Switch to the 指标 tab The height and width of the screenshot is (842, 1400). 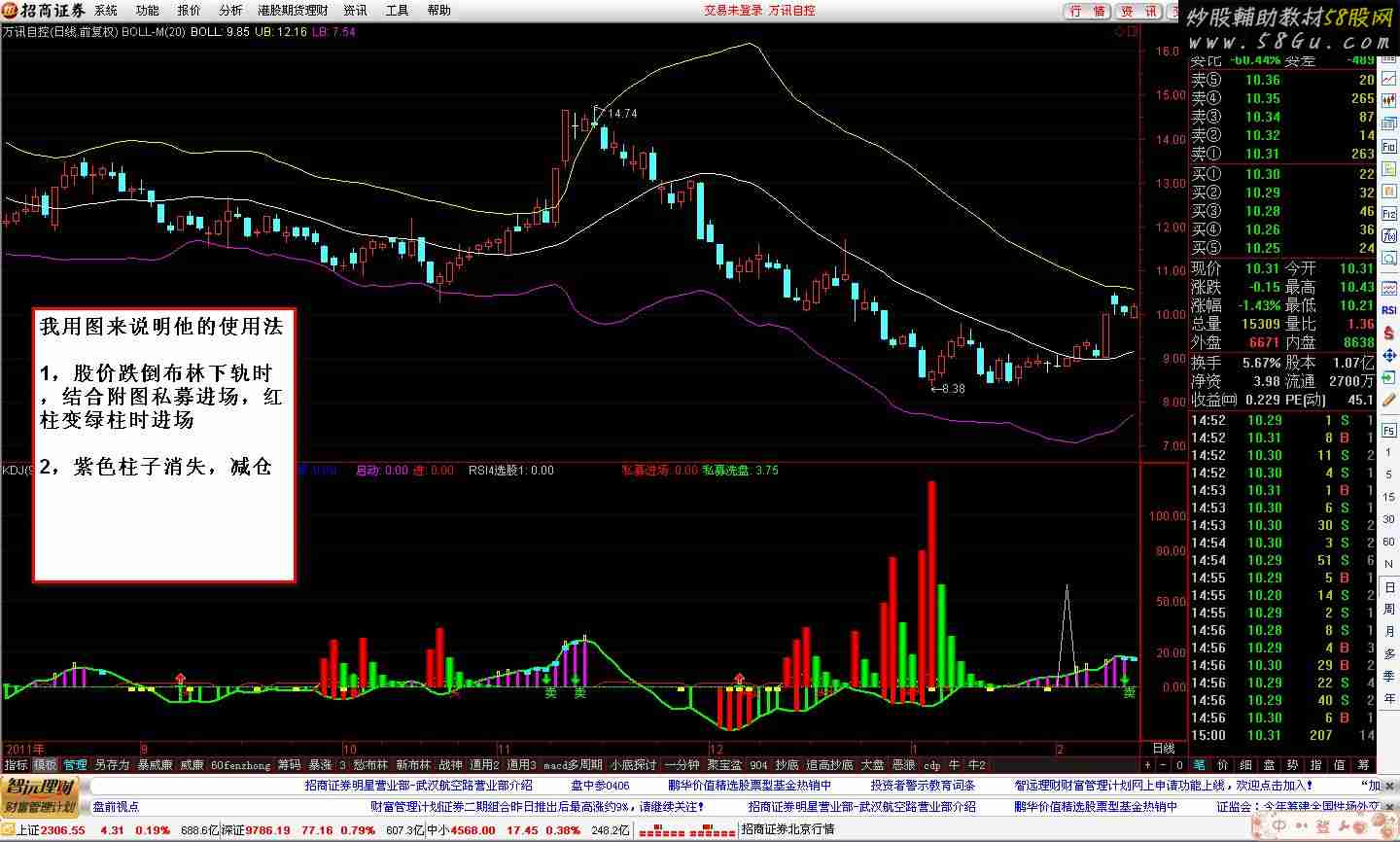click(x=16, y=765)
